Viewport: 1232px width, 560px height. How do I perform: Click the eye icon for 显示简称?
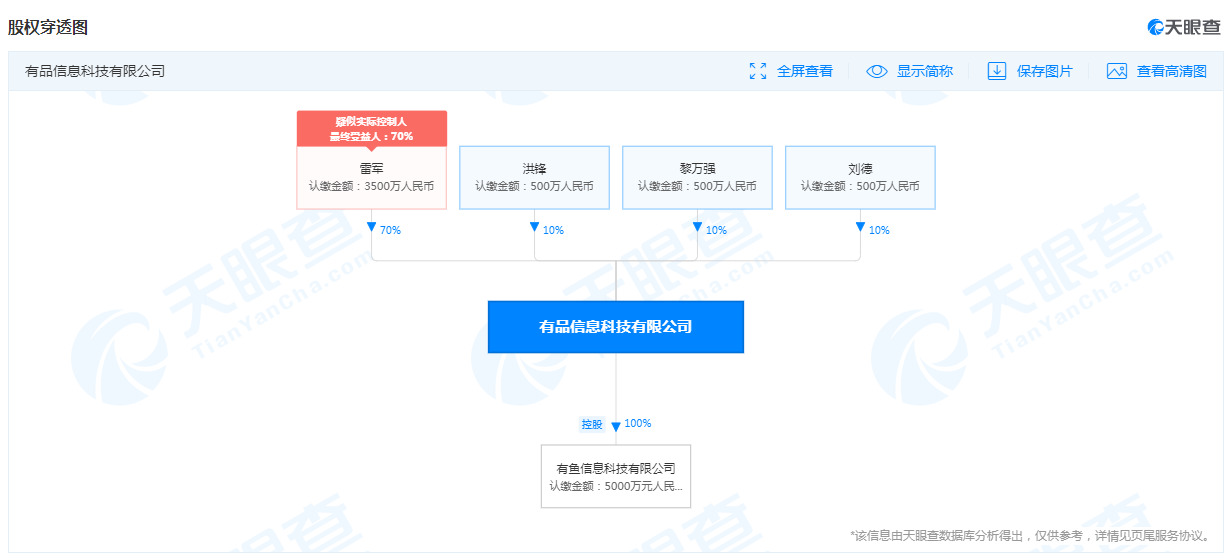pos(877,71)
